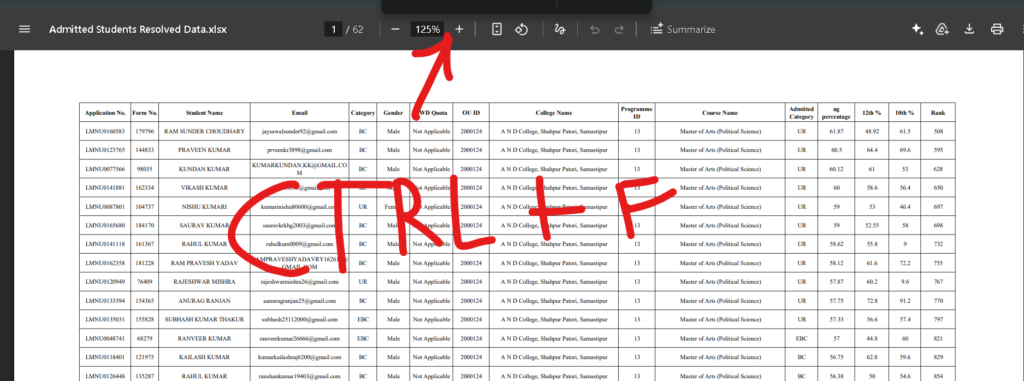The image size is (1024, 381).
Task: Click the undo arrow
Action: click(x=594, y=29)
